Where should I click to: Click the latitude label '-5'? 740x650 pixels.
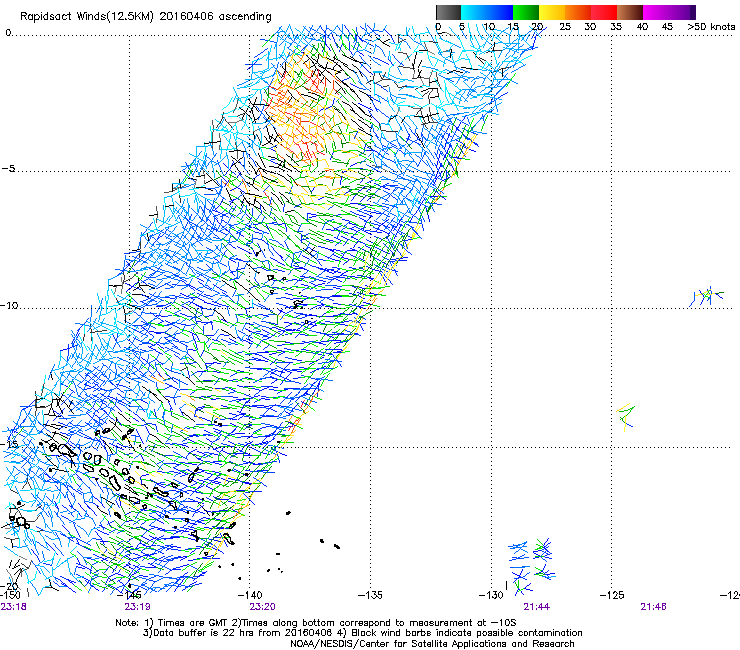point(8,169)
